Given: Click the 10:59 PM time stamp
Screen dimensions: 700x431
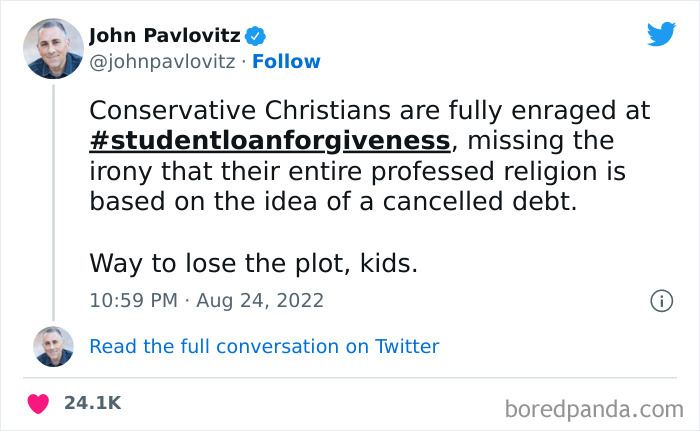Looking at the screenshot, I should click(x=135, y=300).
